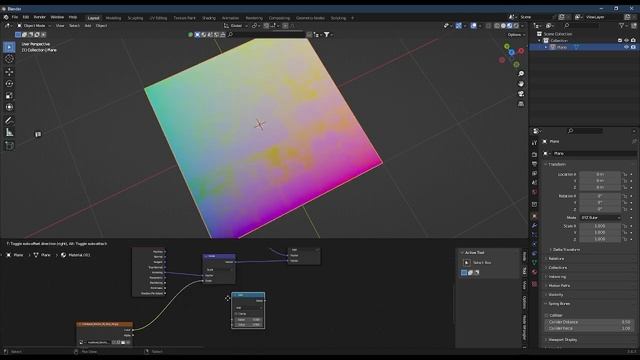The width and height of the screenshot is (640, 360).
Task: Open the Window menu
Action: (57, 17)
